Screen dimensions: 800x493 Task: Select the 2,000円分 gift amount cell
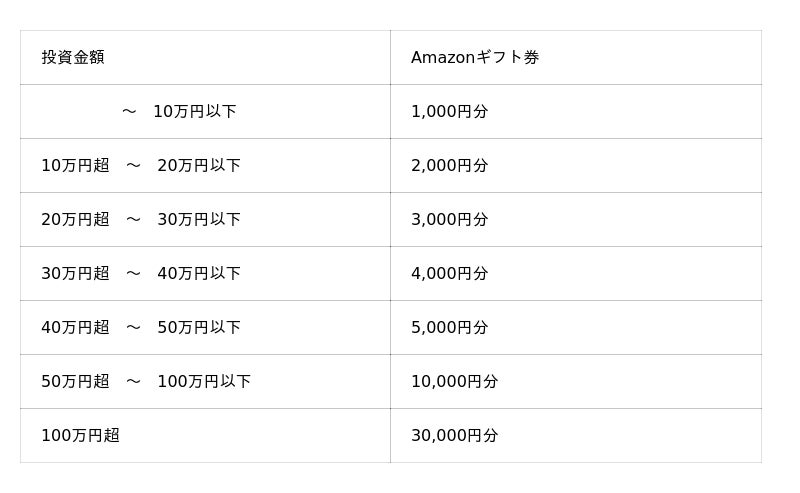[449, 165]
